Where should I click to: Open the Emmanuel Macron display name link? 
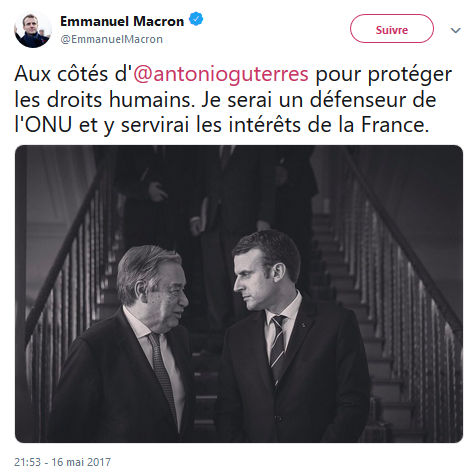(122, 21)
